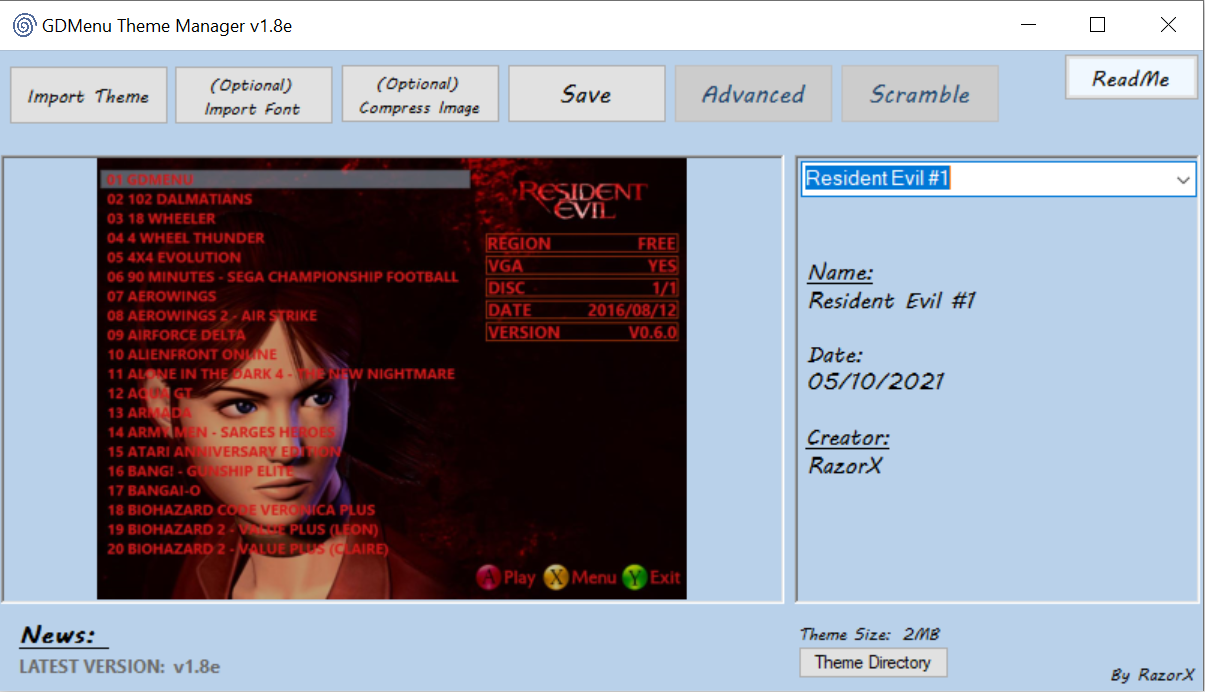Open the Theme Directory

click(x=873, y=662)
